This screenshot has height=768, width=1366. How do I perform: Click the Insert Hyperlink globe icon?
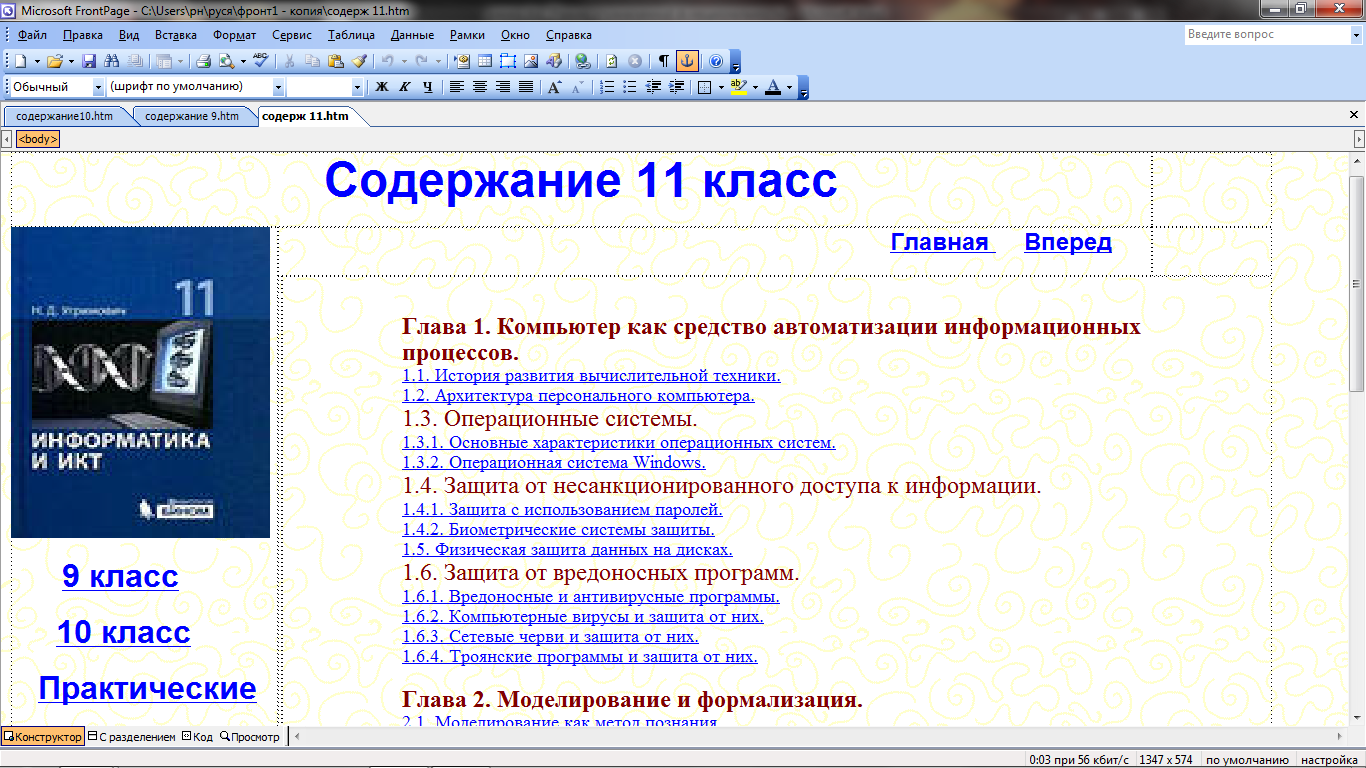582,61
